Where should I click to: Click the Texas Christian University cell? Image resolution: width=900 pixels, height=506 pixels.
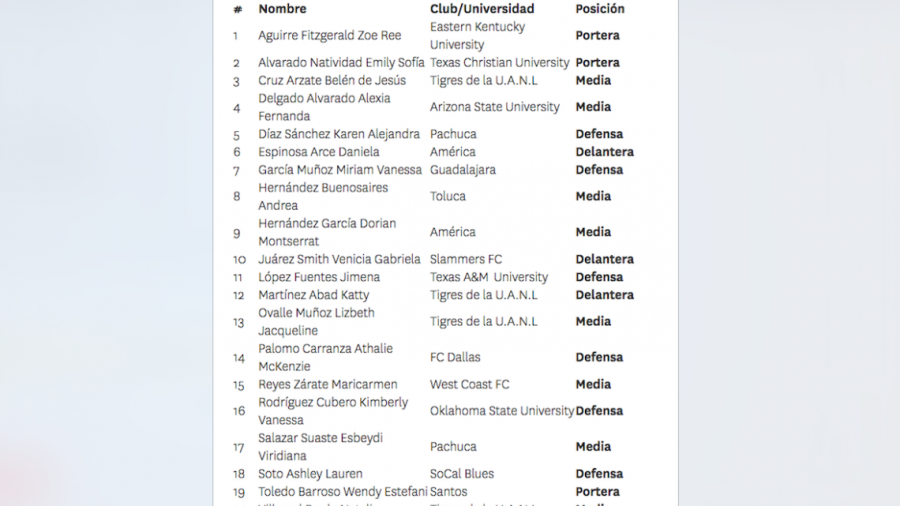tap(500, 63)
